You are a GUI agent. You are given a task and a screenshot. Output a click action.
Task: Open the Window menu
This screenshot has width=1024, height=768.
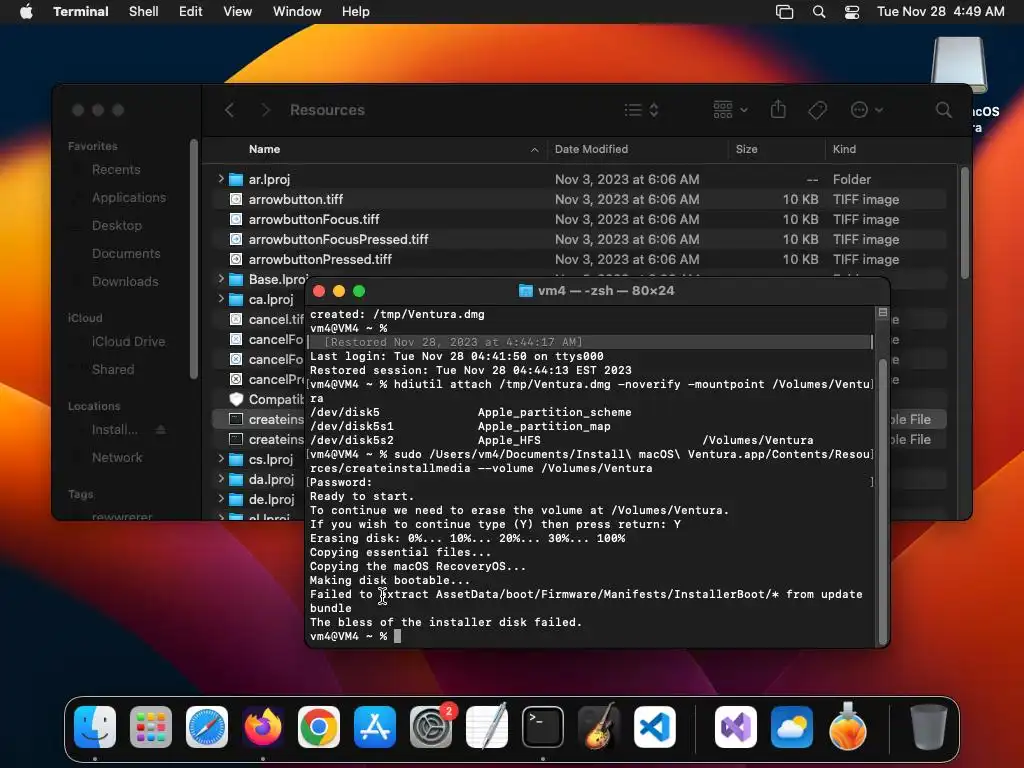pos(297,12)
